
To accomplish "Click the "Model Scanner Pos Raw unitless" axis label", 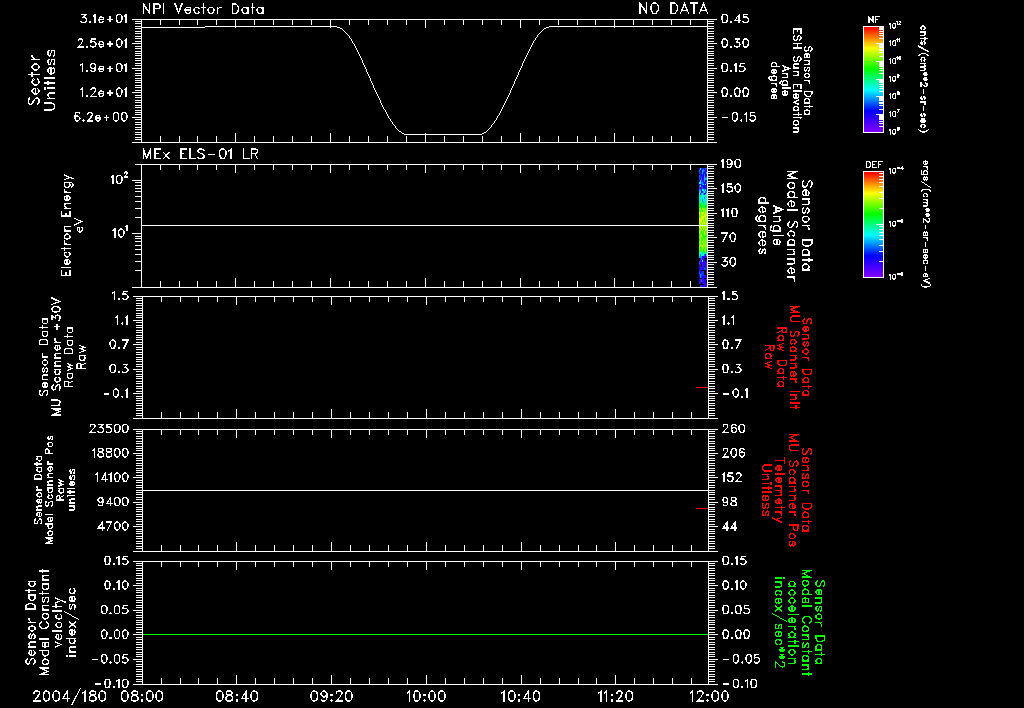I will [54, 490].
